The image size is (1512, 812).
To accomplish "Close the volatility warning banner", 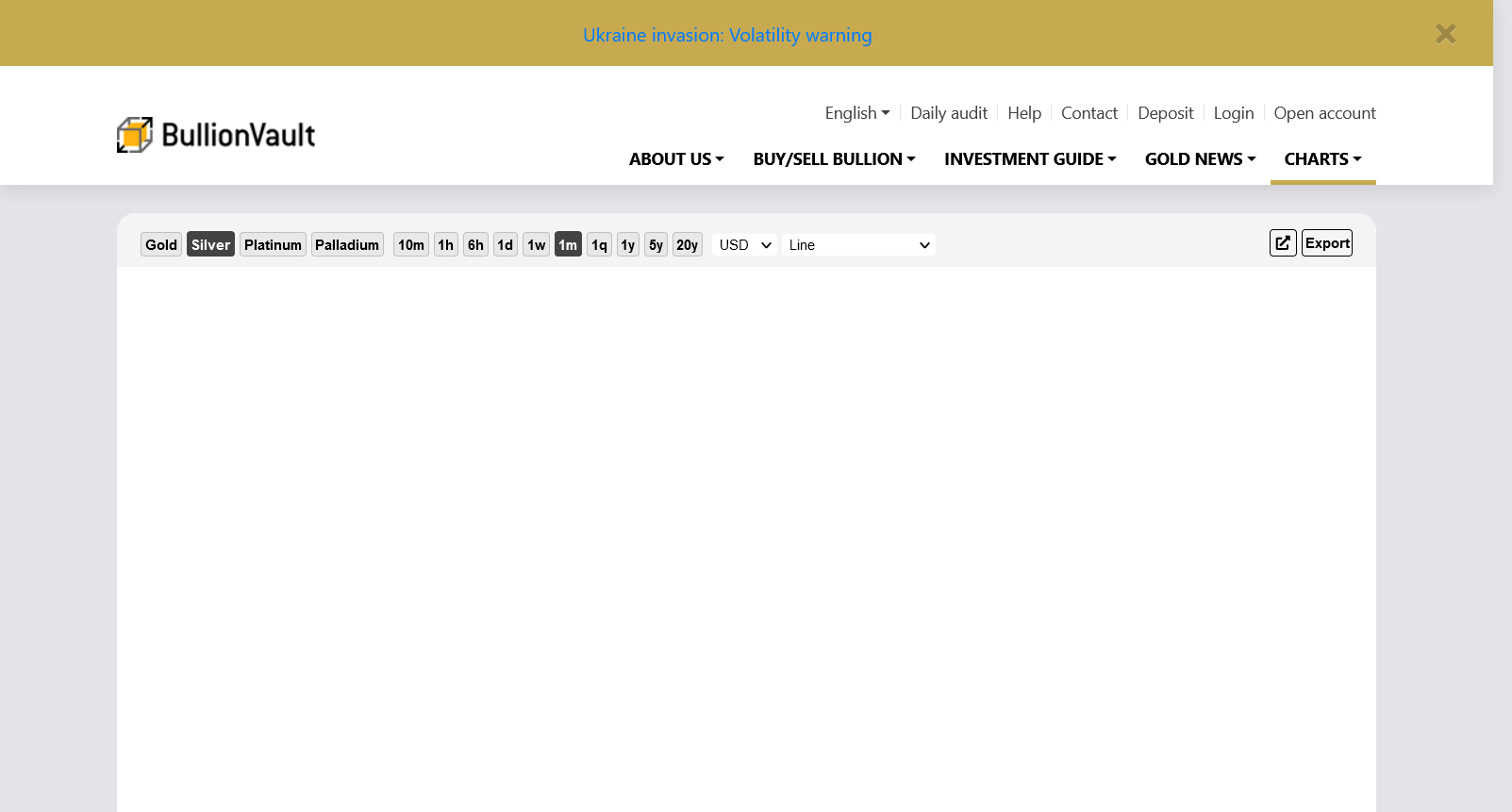I will (x=1445, y=34).
